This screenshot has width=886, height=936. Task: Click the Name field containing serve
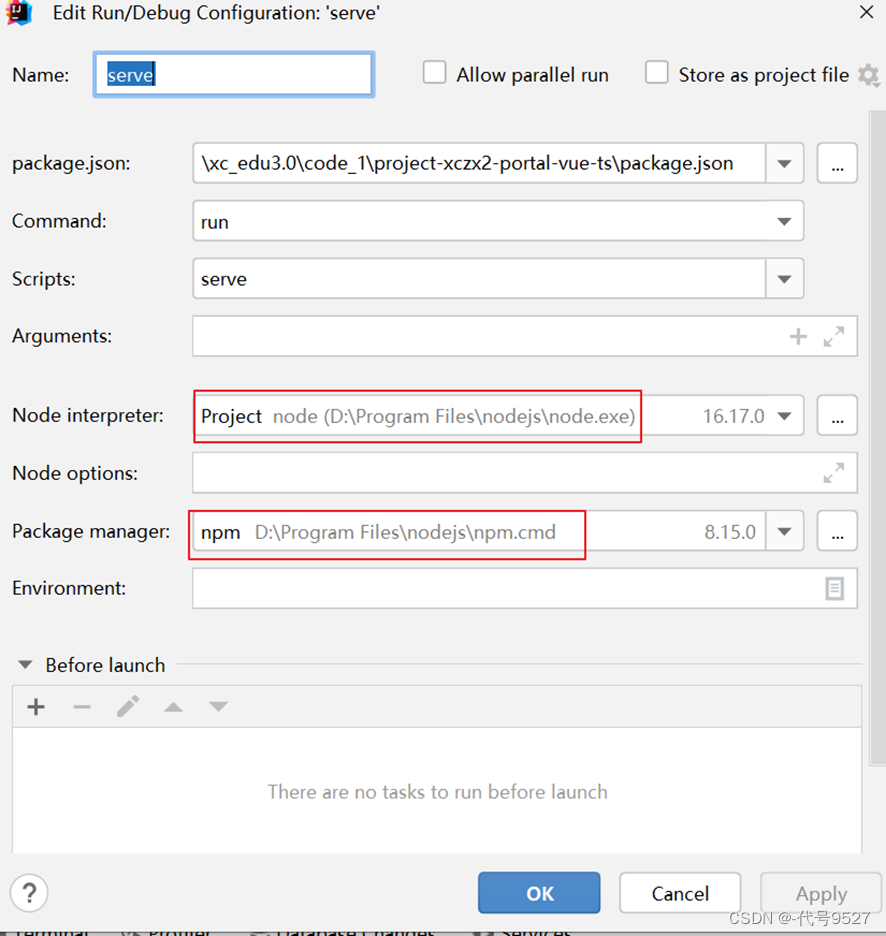point(234,75)
